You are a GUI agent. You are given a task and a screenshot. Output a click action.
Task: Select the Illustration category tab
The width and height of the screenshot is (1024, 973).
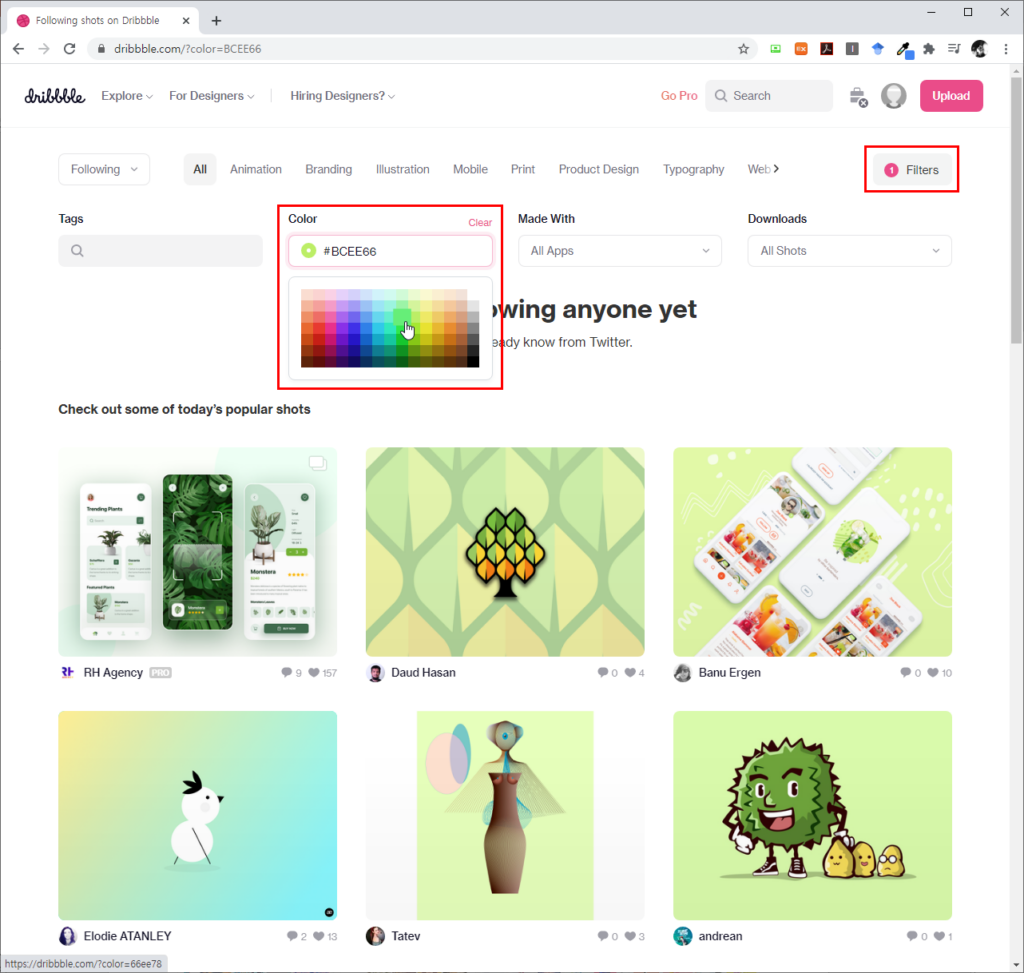402,170
